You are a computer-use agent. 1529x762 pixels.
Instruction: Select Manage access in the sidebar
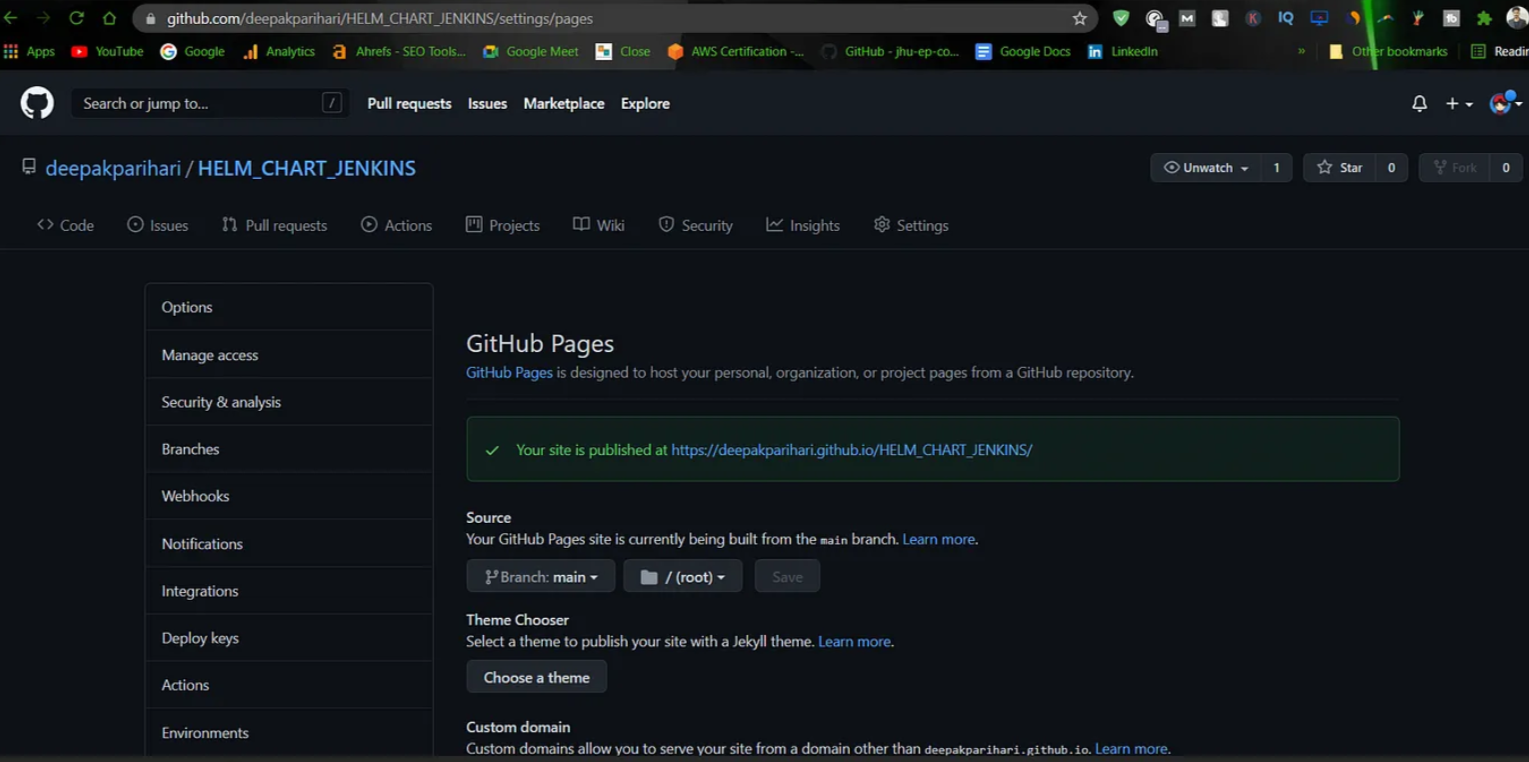289,355
